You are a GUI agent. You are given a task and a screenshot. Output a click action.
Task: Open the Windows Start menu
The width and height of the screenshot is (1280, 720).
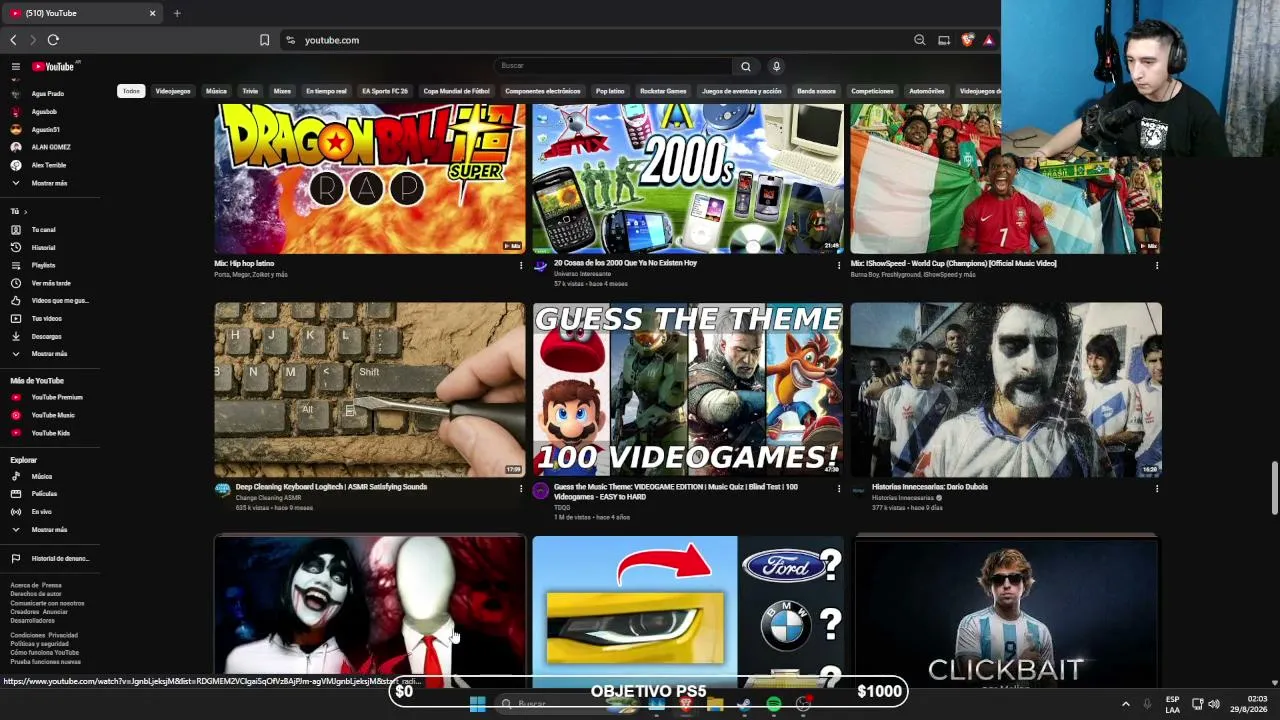click(477, 704)
